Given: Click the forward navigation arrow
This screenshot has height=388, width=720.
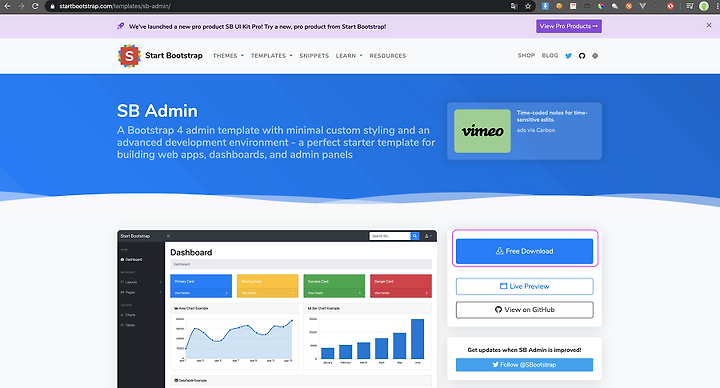Looking at the screenshot, I should [21, 6].
